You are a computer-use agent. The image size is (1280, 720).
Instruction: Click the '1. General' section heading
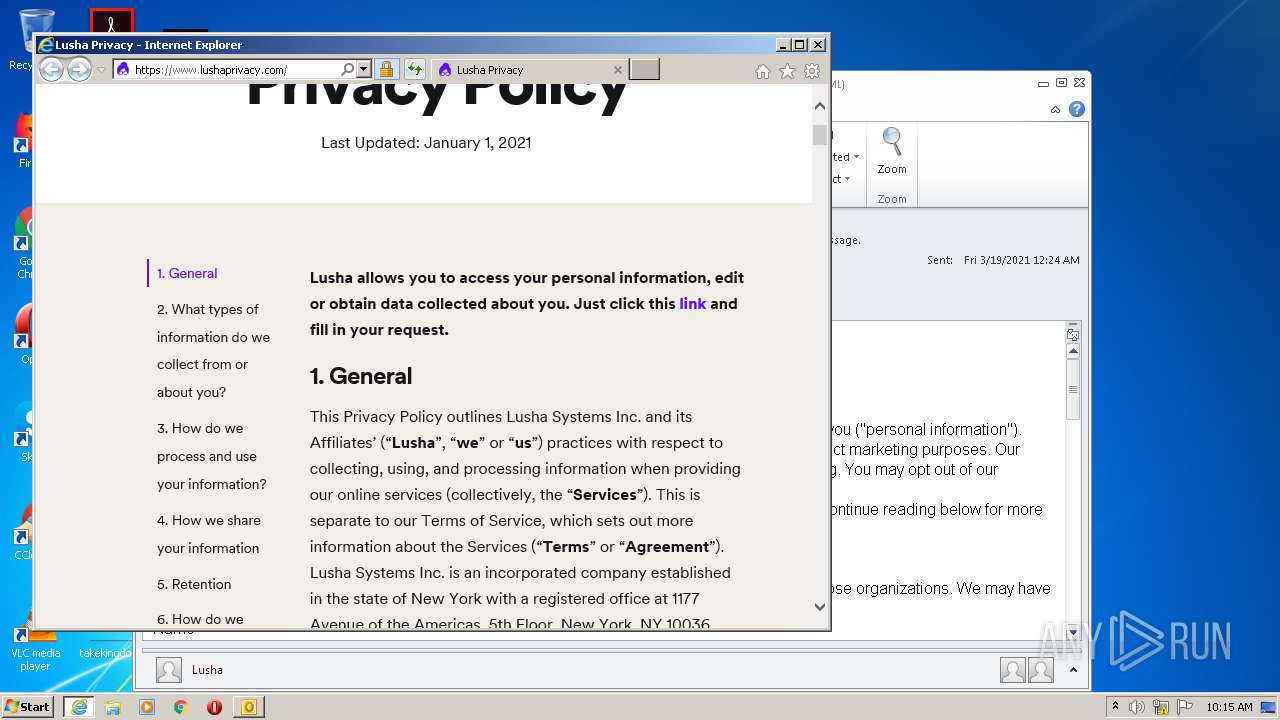[361, 376]
